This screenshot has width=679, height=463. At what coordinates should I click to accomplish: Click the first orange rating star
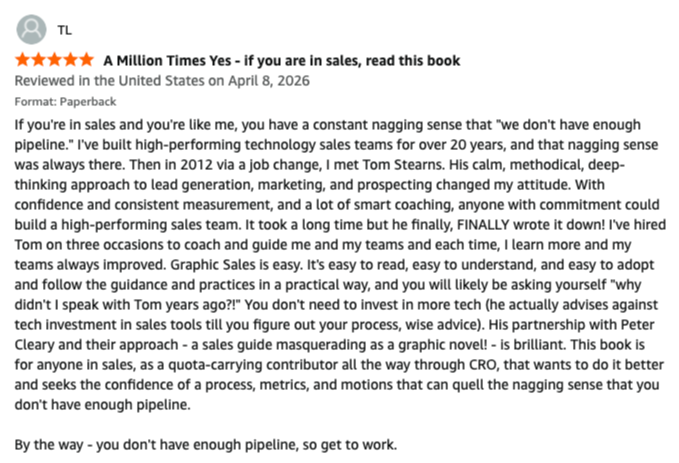click(x=23, y=60)
